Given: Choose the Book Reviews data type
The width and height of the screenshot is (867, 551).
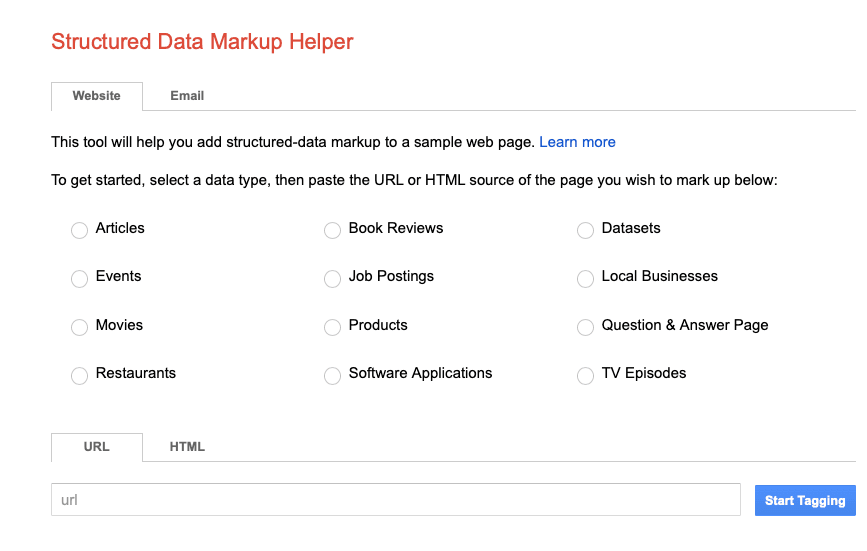Looking at the screenshot, I should 333,231.
